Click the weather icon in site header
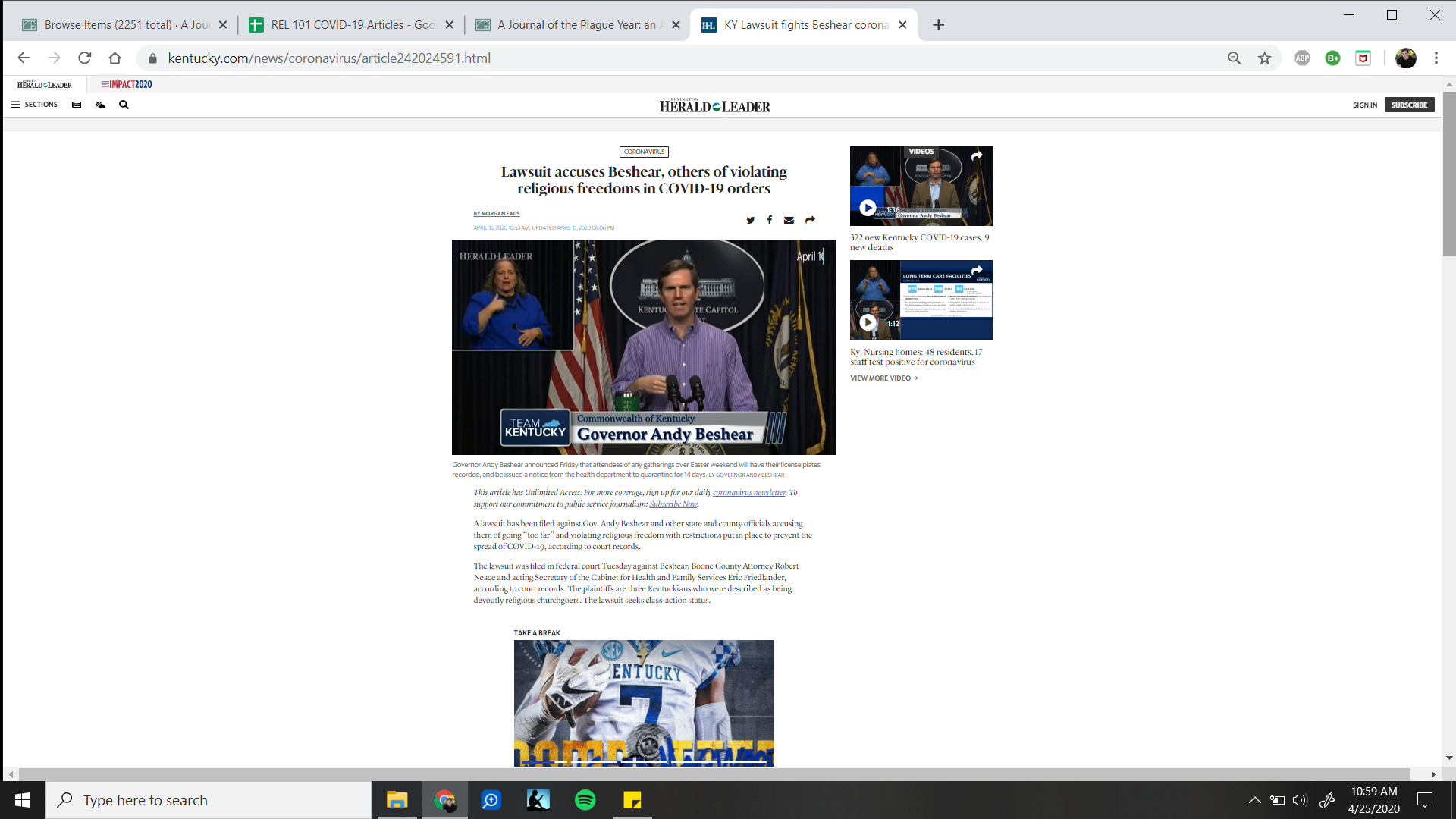The image size is (1456, 819). point(100,105)
